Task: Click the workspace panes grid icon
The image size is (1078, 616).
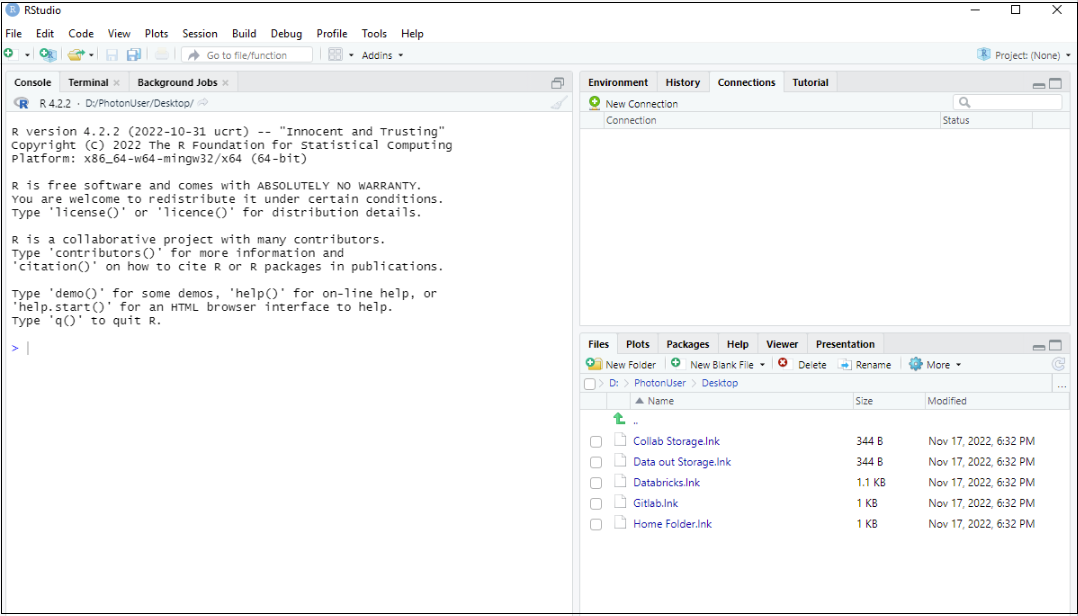Action: (x=335, y=54)
